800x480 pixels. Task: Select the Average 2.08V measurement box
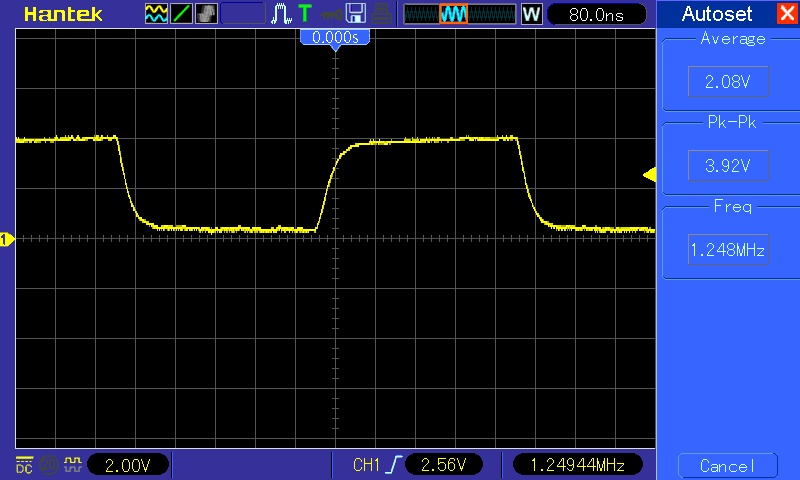point(728,82)
